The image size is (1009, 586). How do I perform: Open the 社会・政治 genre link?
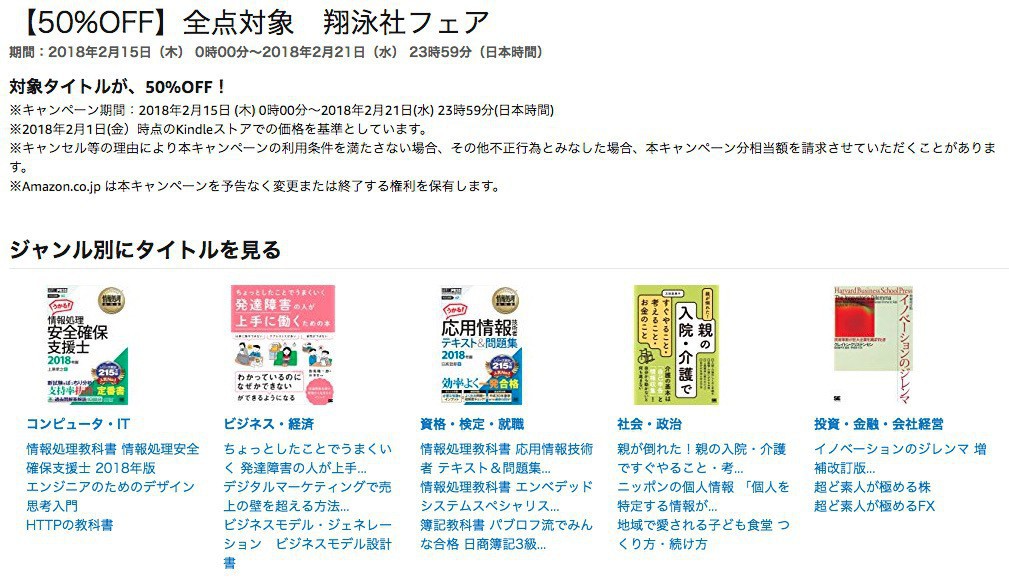pyautogui.click(x=649, y=424)
